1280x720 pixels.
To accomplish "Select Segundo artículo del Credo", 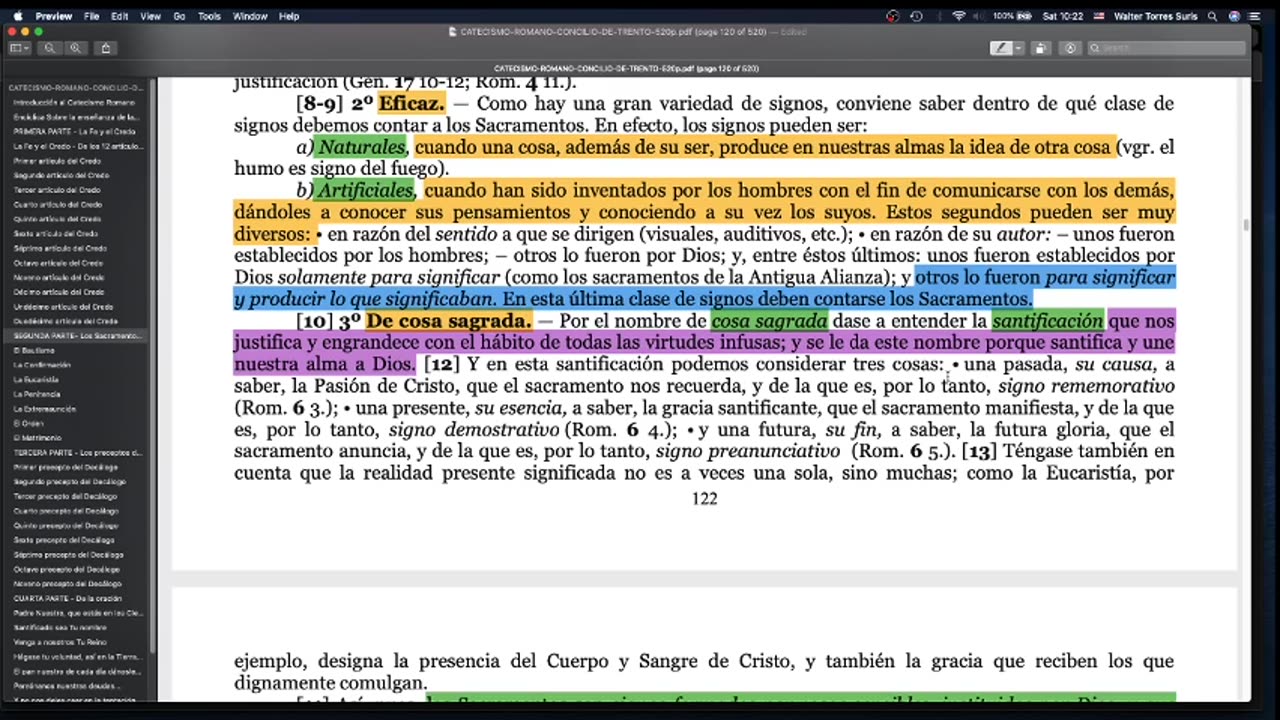I will coord(59,175).
